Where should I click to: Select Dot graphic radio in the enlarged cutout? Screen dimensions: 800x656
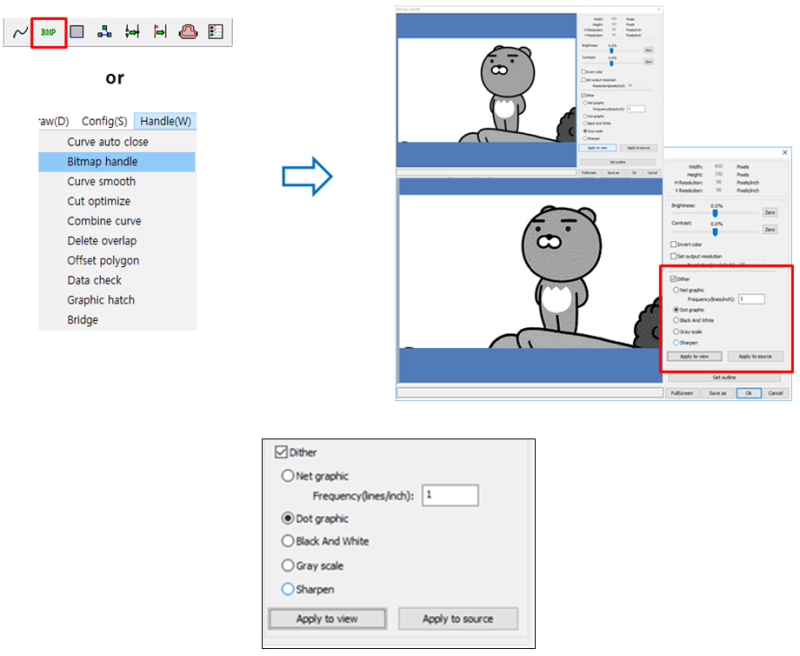click(288, 519)
